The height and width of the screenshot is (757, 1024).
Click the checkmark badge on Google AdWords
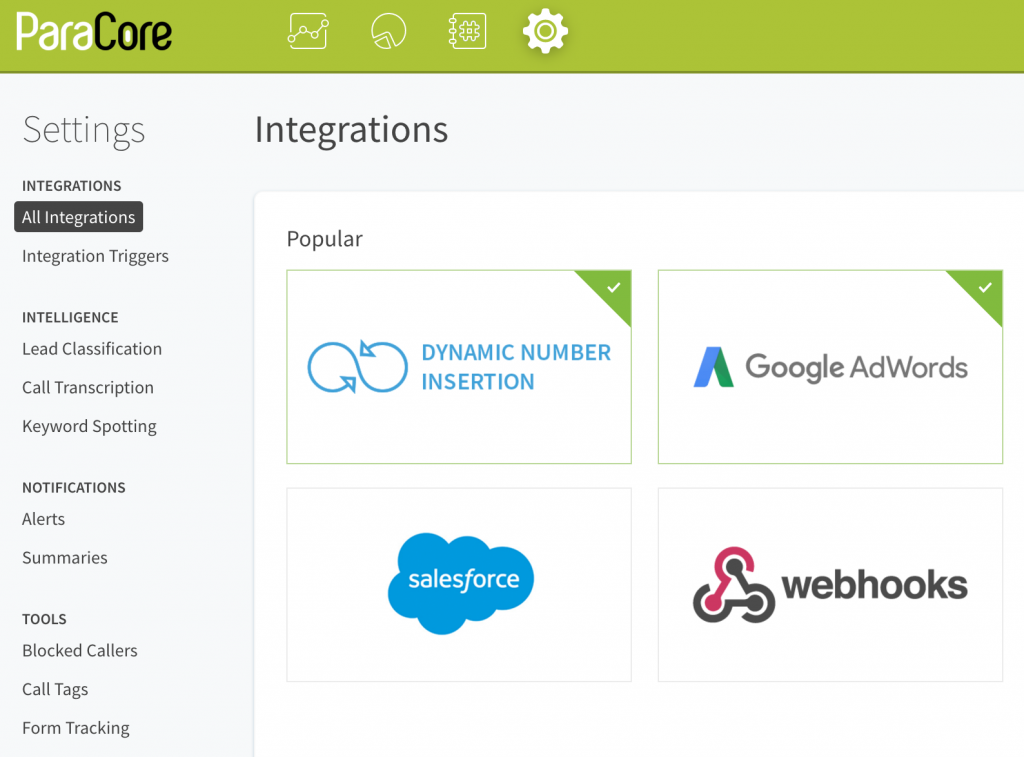point(984,288)
